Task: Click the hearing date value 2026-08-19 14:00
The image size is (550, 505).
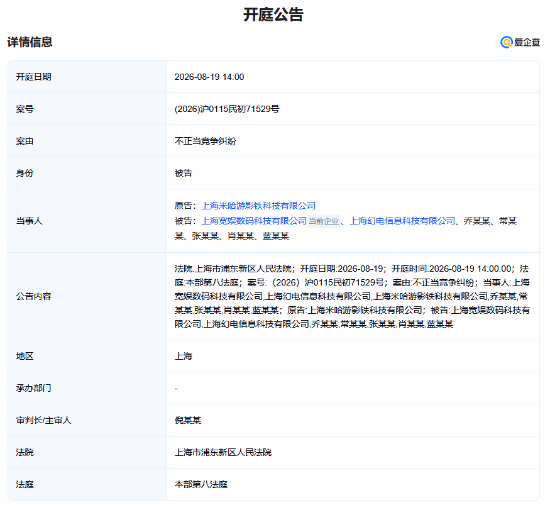Action: 209,77
